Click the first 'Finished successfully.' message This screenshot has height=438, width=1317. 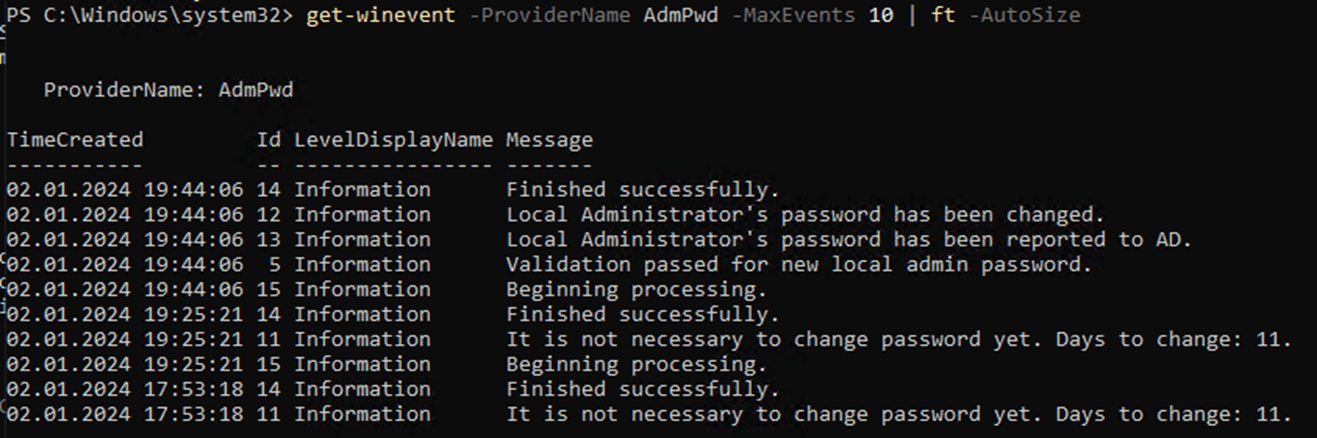click(642, 190)
